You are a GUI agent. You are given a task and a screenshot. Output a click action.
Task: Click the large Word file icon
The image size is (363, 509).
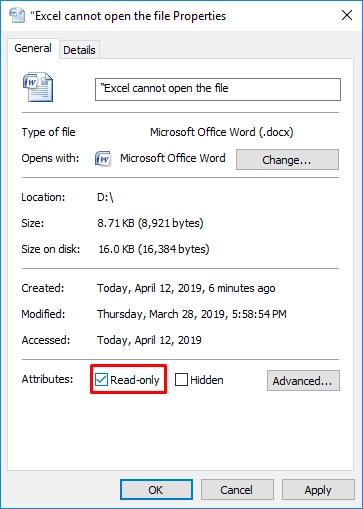tap(38, 87)
